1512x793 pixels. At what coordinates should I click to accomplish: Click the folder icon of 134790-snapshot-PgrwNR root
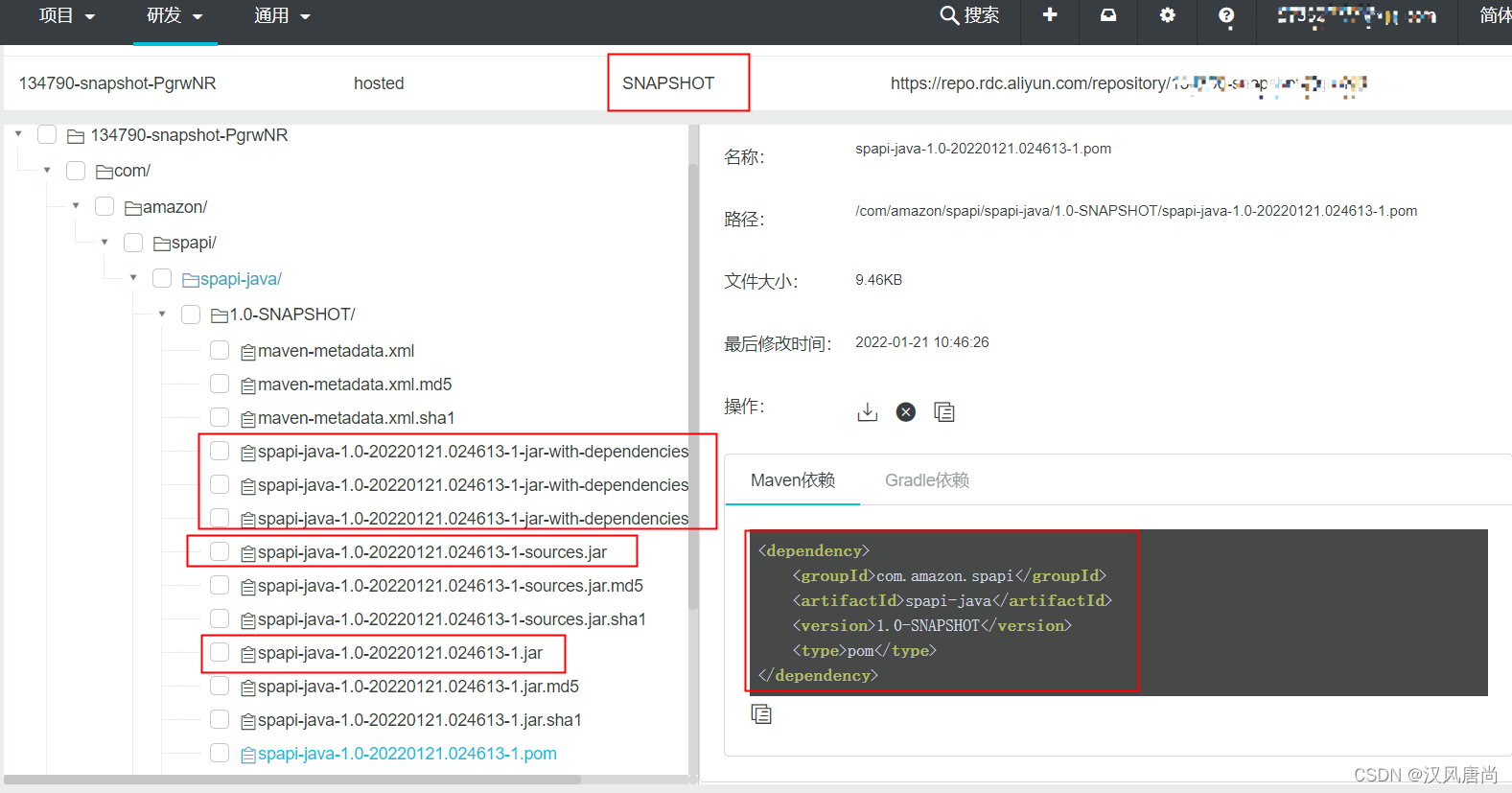76,136
